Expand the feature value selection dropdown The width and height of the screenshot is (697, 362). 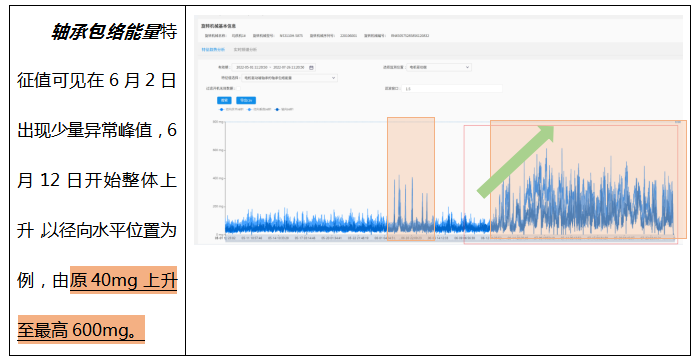point(289,78)
